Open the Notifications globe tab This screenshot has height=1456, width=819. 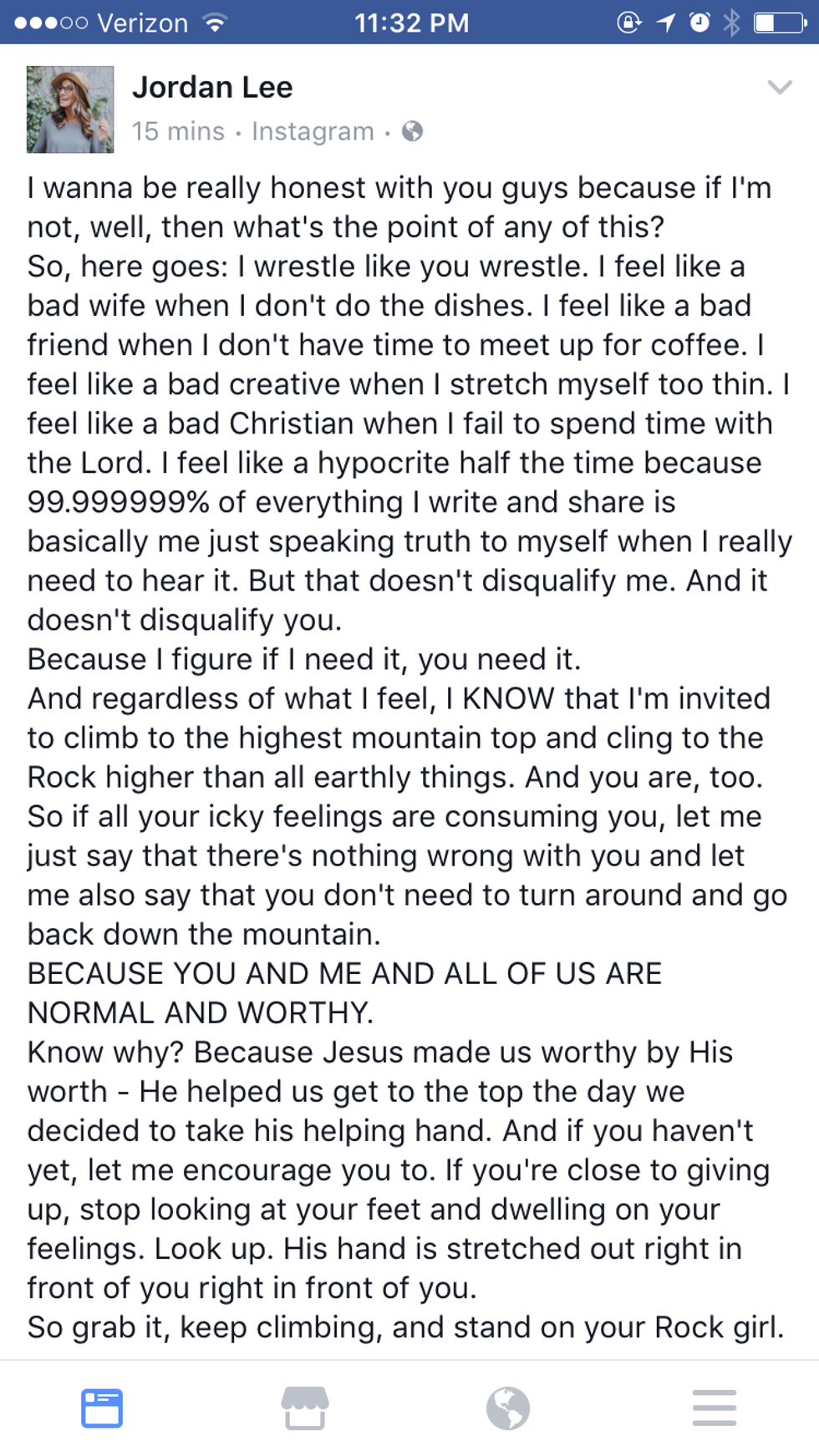[x=508, y=1408]
